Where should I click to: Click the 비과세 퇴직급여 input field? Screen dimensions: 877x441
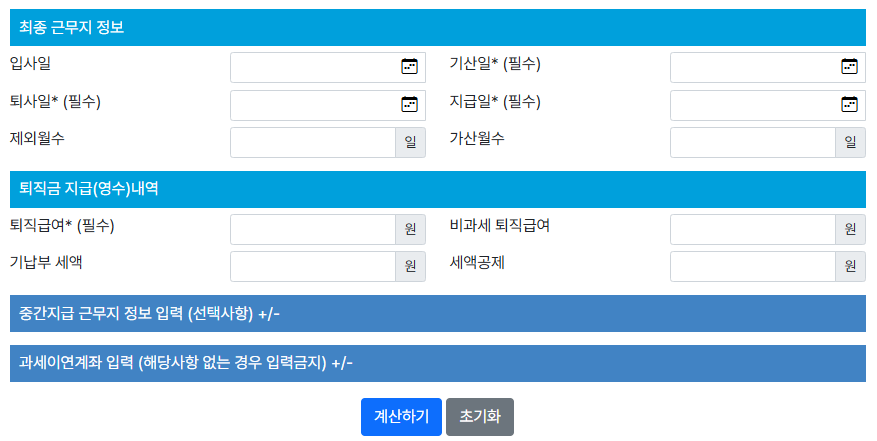point(752,229)
